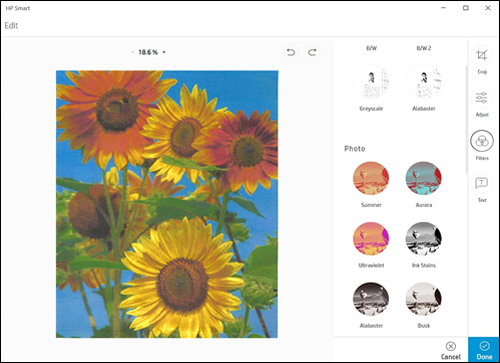Click the Done button
This screenshot has width=500, height=363.
tap(484, 350)
